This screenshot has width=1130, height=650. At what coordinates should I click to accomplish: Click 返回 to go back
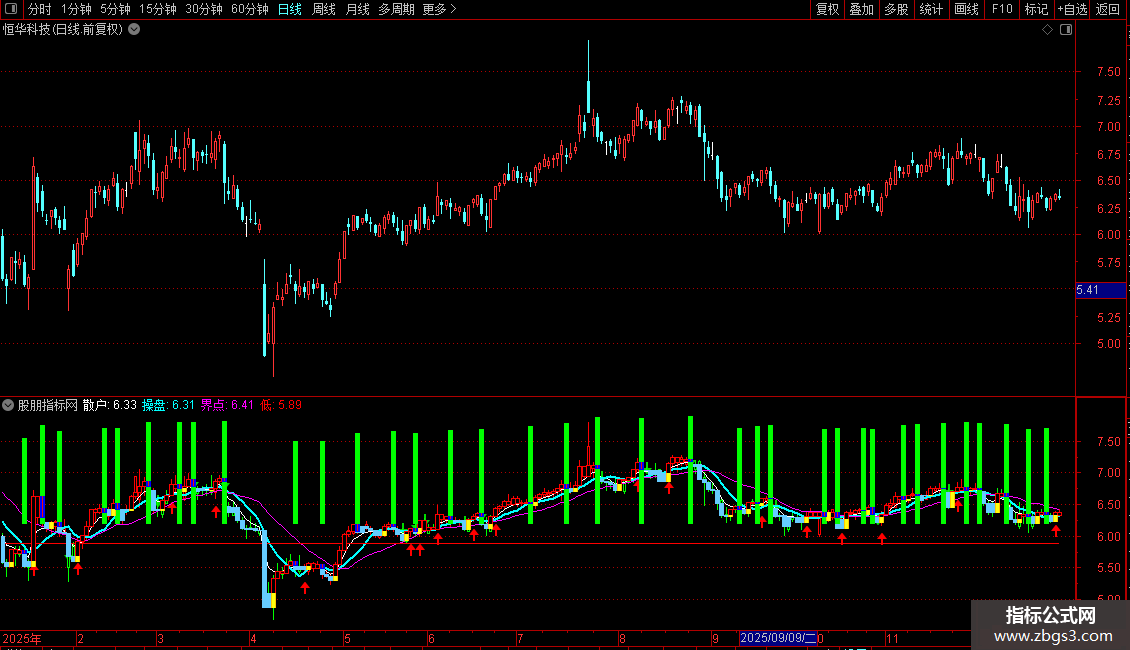(x=1108, y=9)
